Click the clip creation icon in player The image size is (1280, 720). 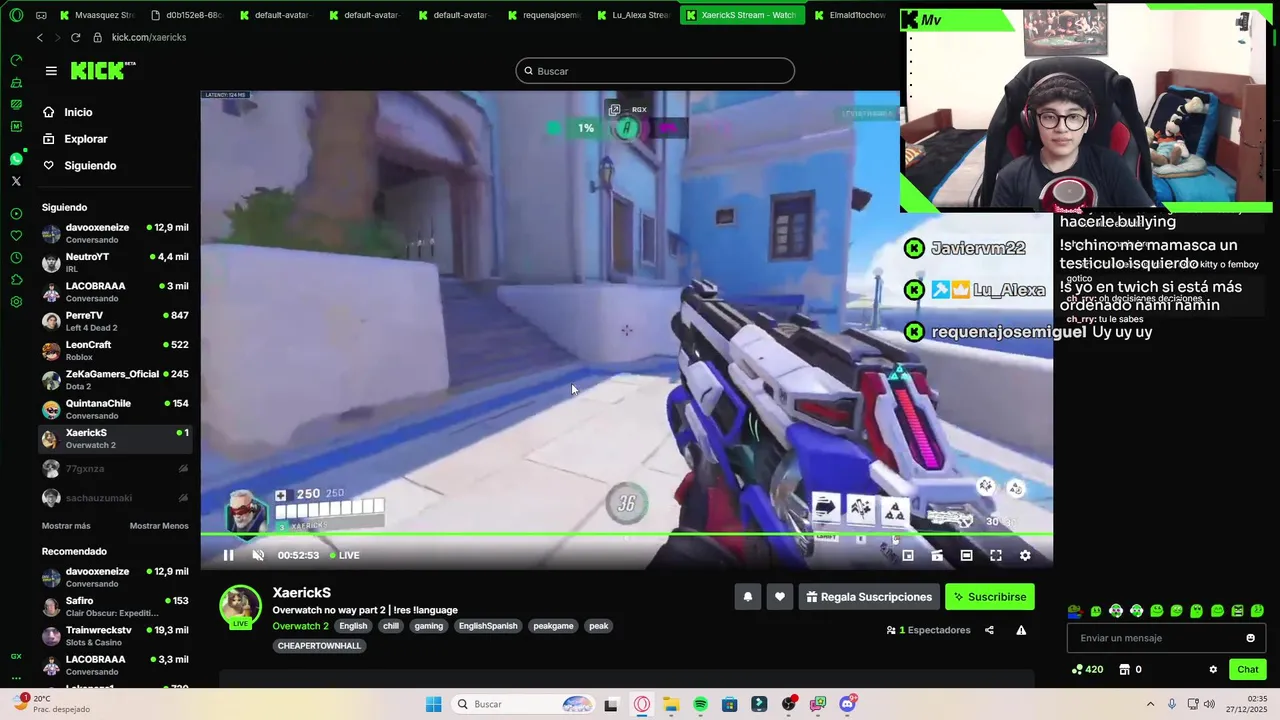[x=937, y=555]
